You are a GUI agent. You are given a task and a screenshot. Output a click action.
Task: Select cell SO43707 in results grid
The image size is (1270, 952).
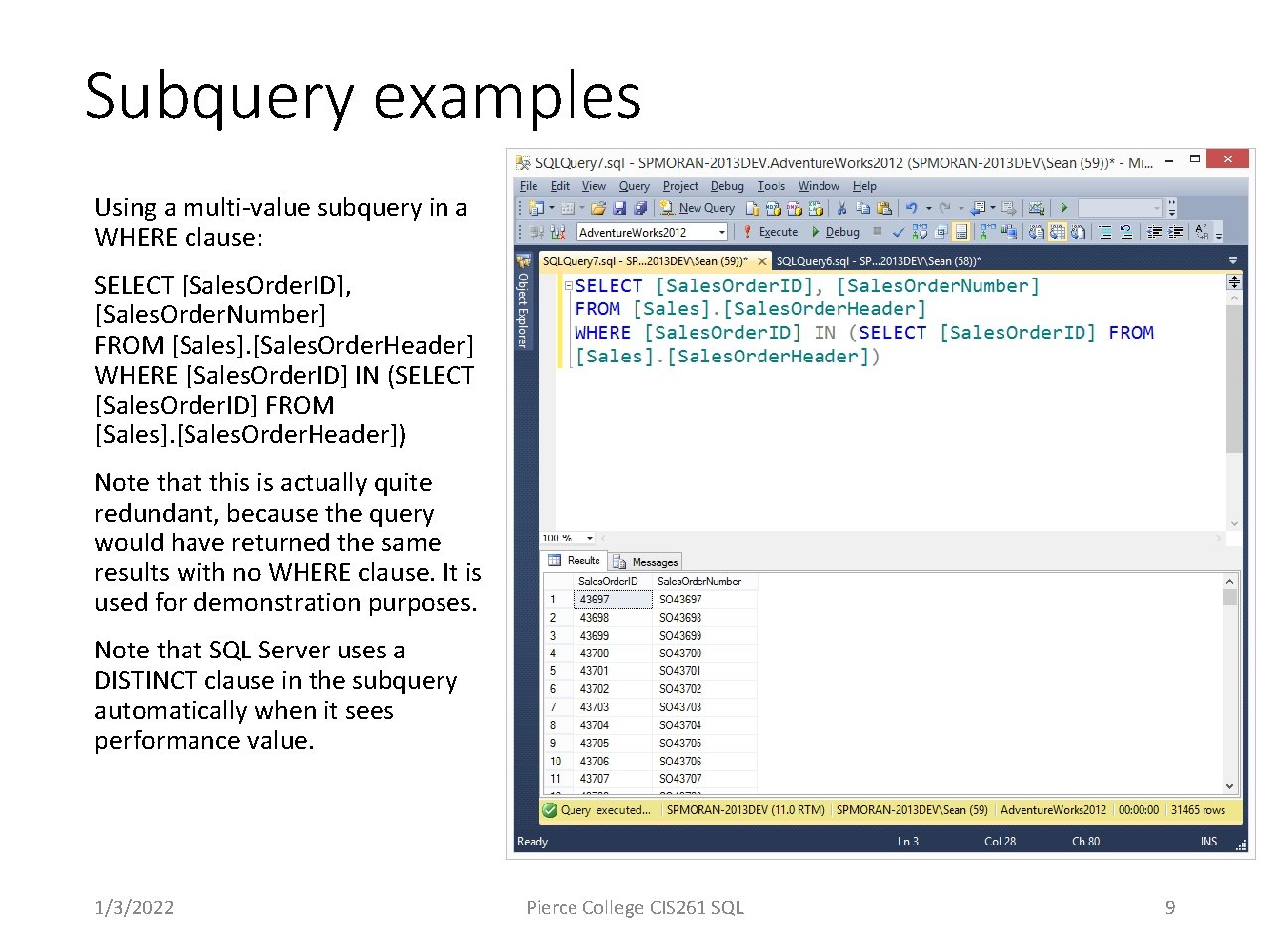click(x=704, y=779)
